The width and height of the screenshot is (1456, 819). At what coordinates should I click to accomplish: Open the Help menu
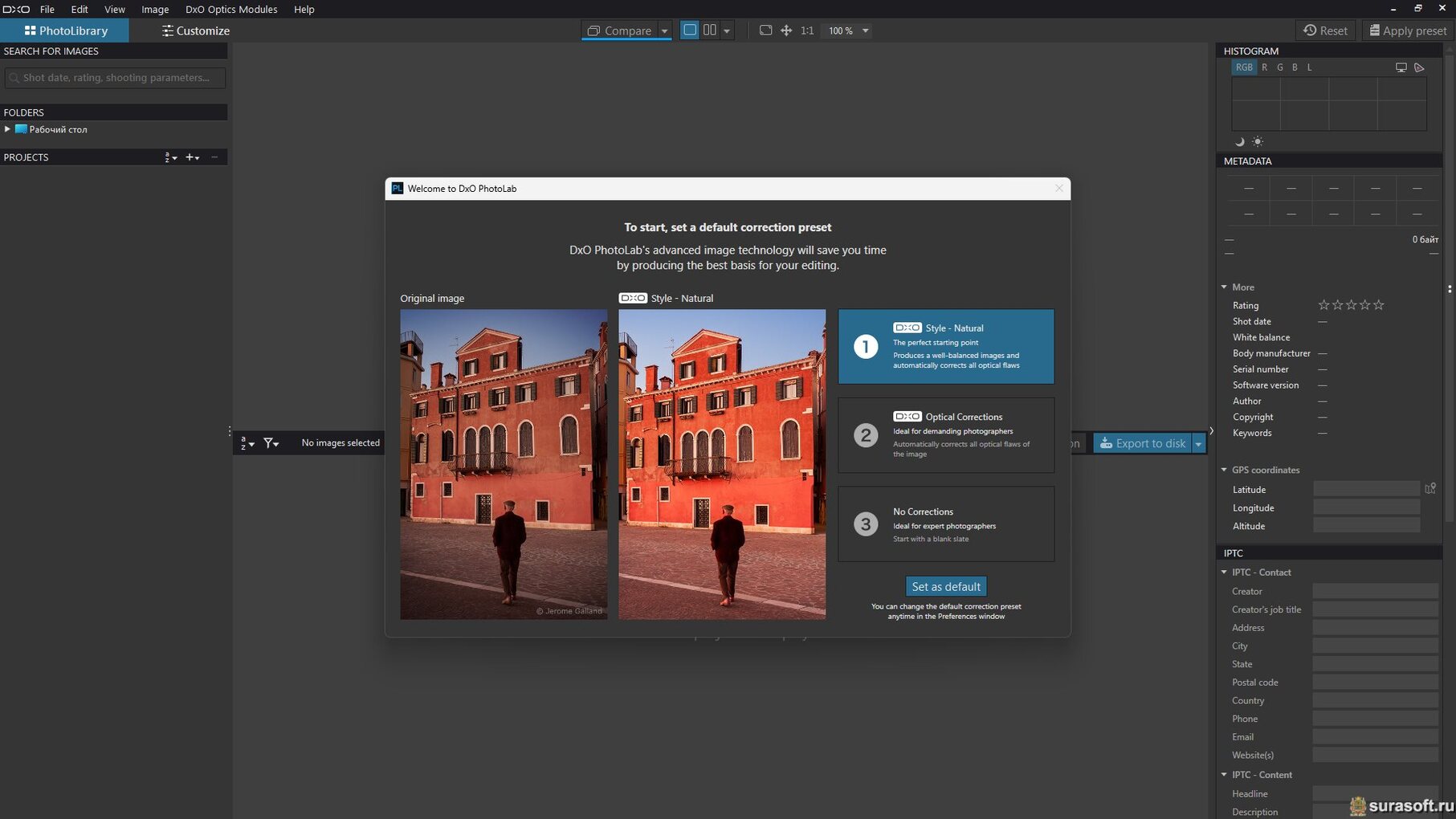click(304, 9)
